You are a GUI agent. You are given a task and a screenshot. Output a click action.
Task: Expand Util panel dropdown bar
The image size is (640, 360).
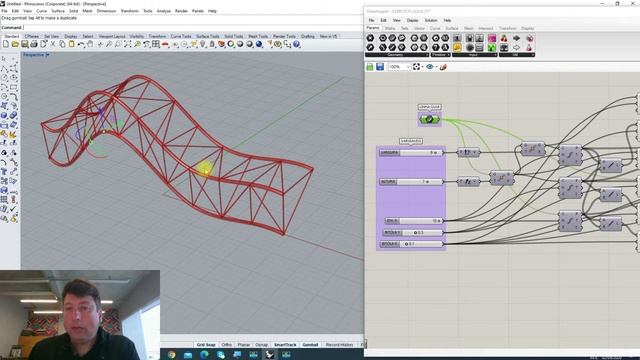click(x=517, y=55)
